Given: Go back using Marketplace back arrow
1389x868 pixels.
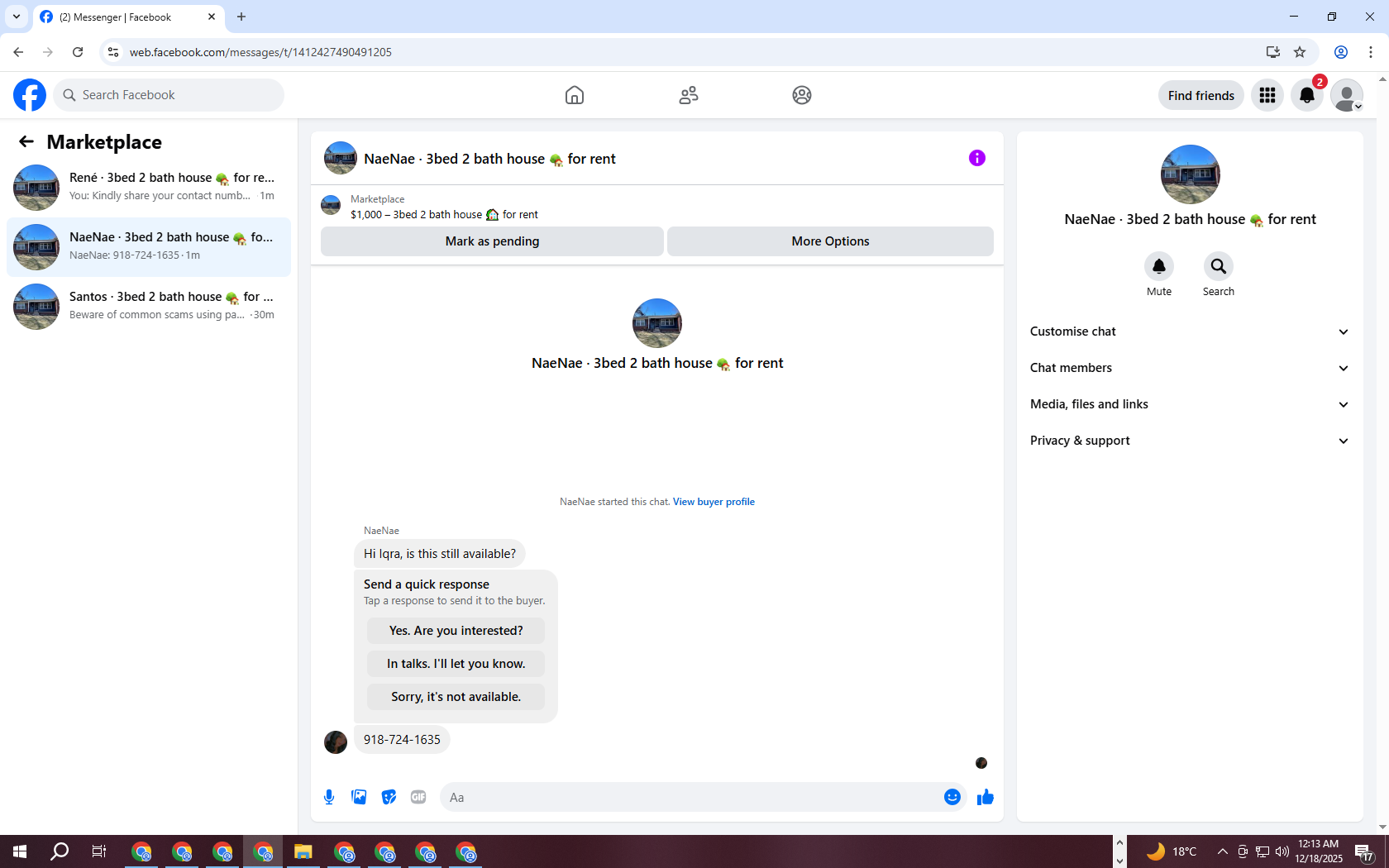Looking at the screenshot, I should pyautogui.click(x=26, y=141).
